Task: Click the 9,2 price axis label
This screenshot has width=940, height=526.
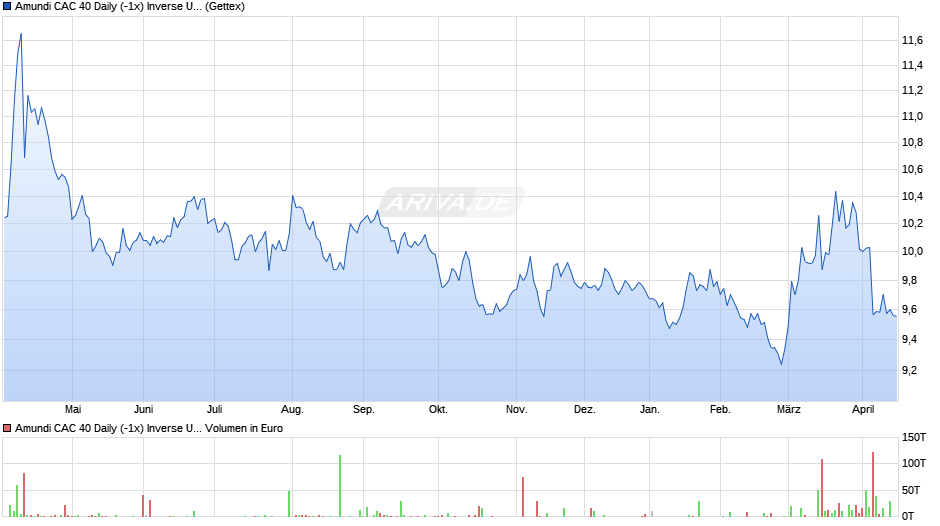Action: tap(909, 370)
